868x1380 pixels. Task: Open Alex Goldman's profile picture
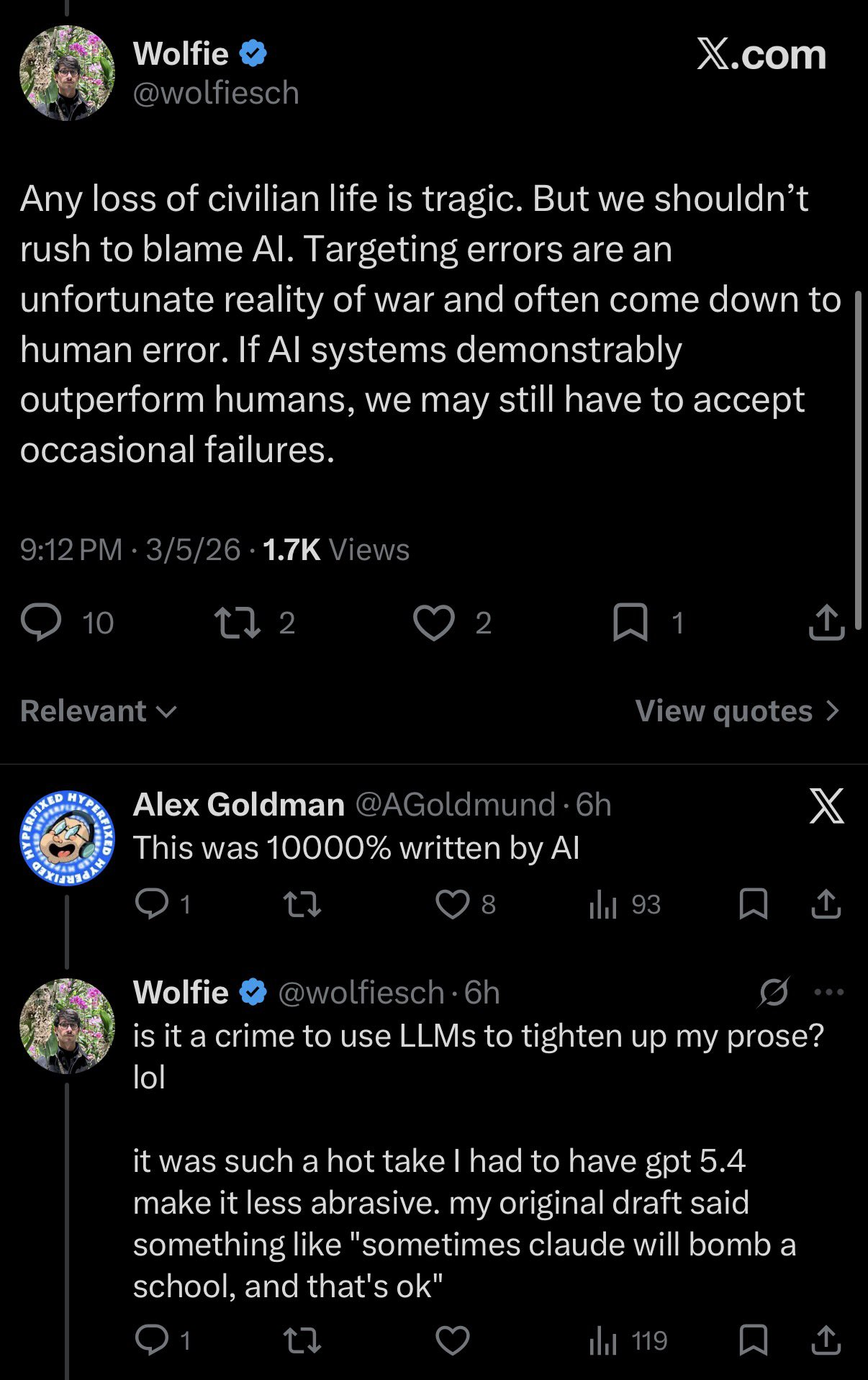(67, 838)
